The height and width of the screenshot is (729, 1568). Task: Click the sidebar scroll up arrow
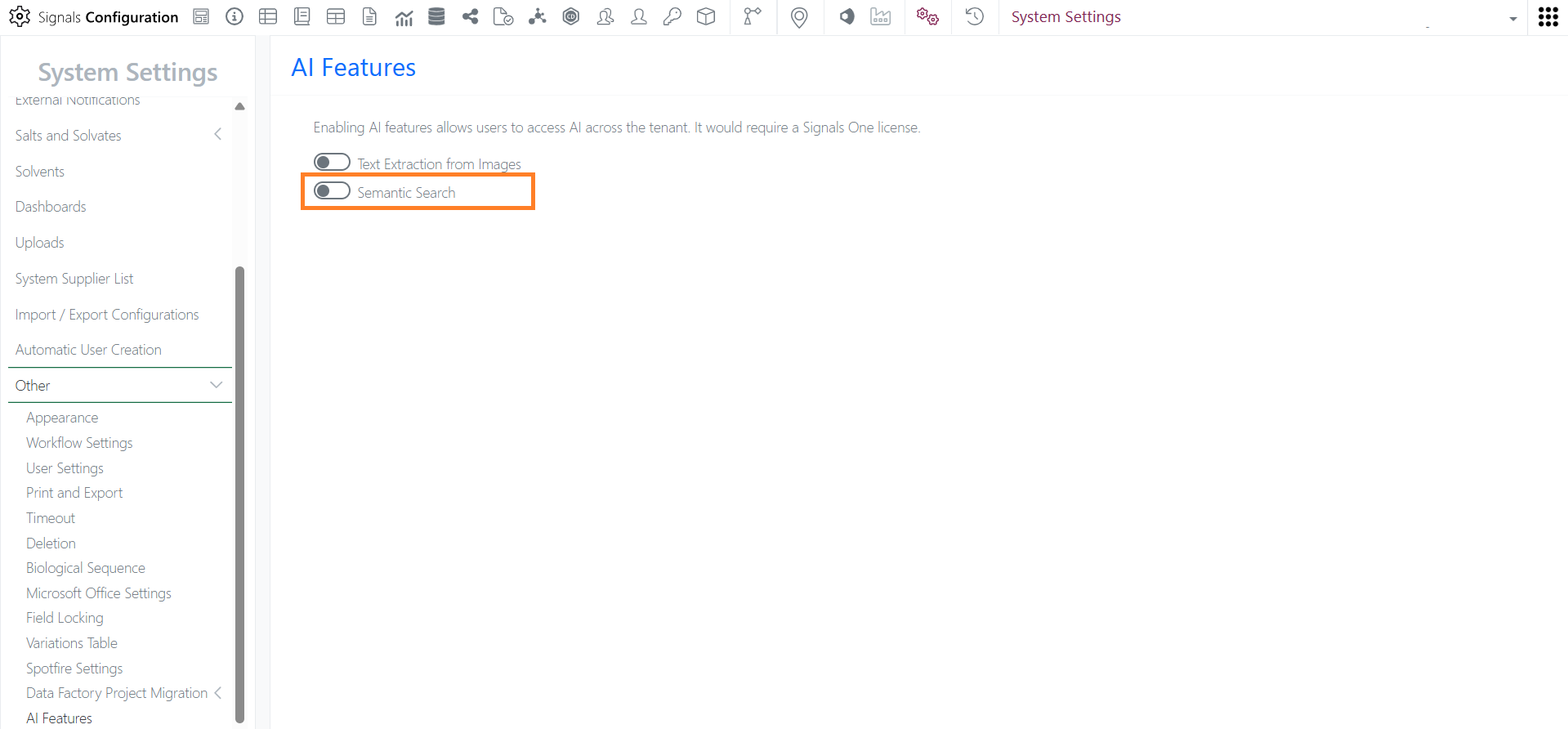tap(239, 106)
